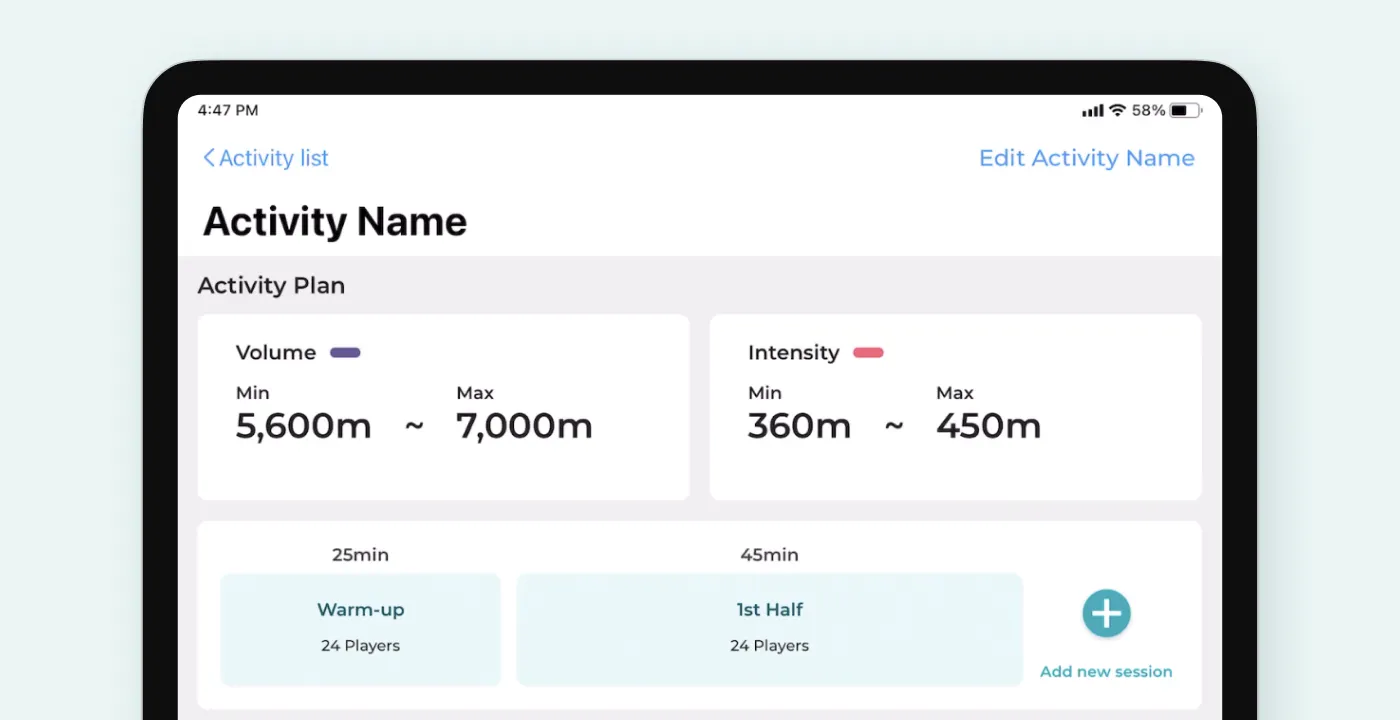Tap the Intensity maximum value 450m
Image resolution: width=1400 pixels, height=720 pixels.
[989, 426]
